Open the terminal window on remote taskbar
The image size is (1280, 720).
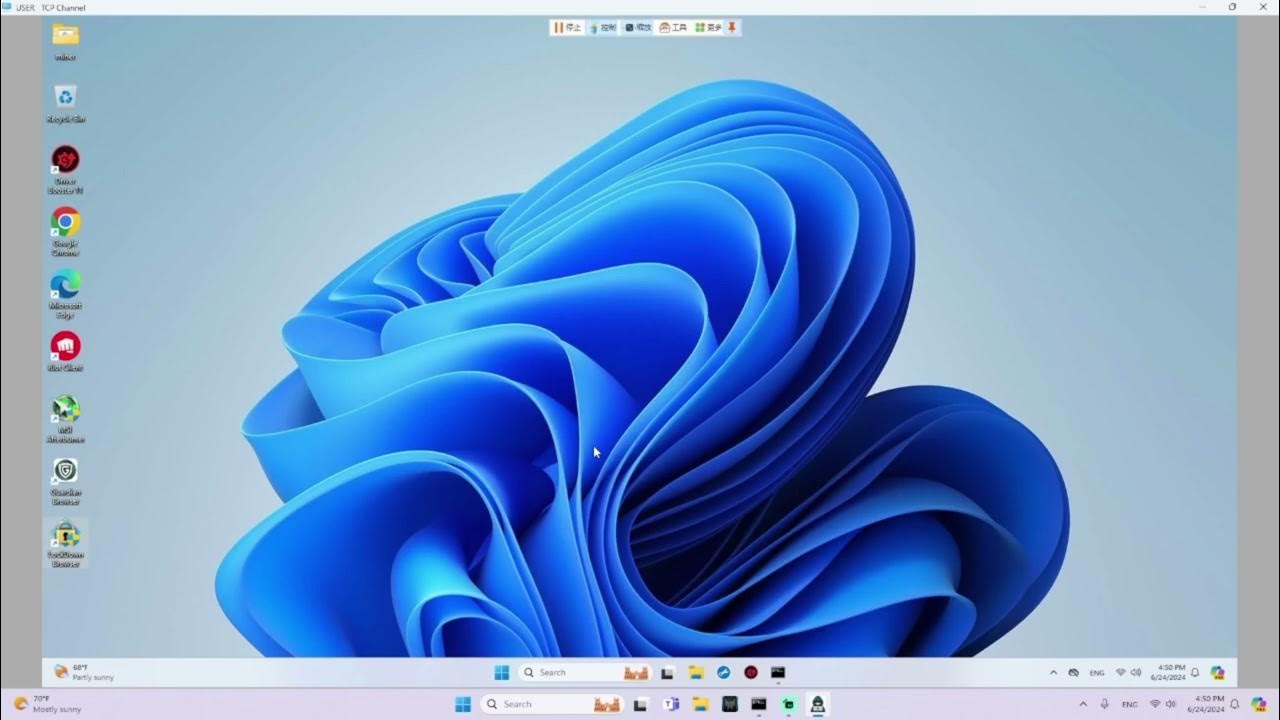tap(778, 672)
